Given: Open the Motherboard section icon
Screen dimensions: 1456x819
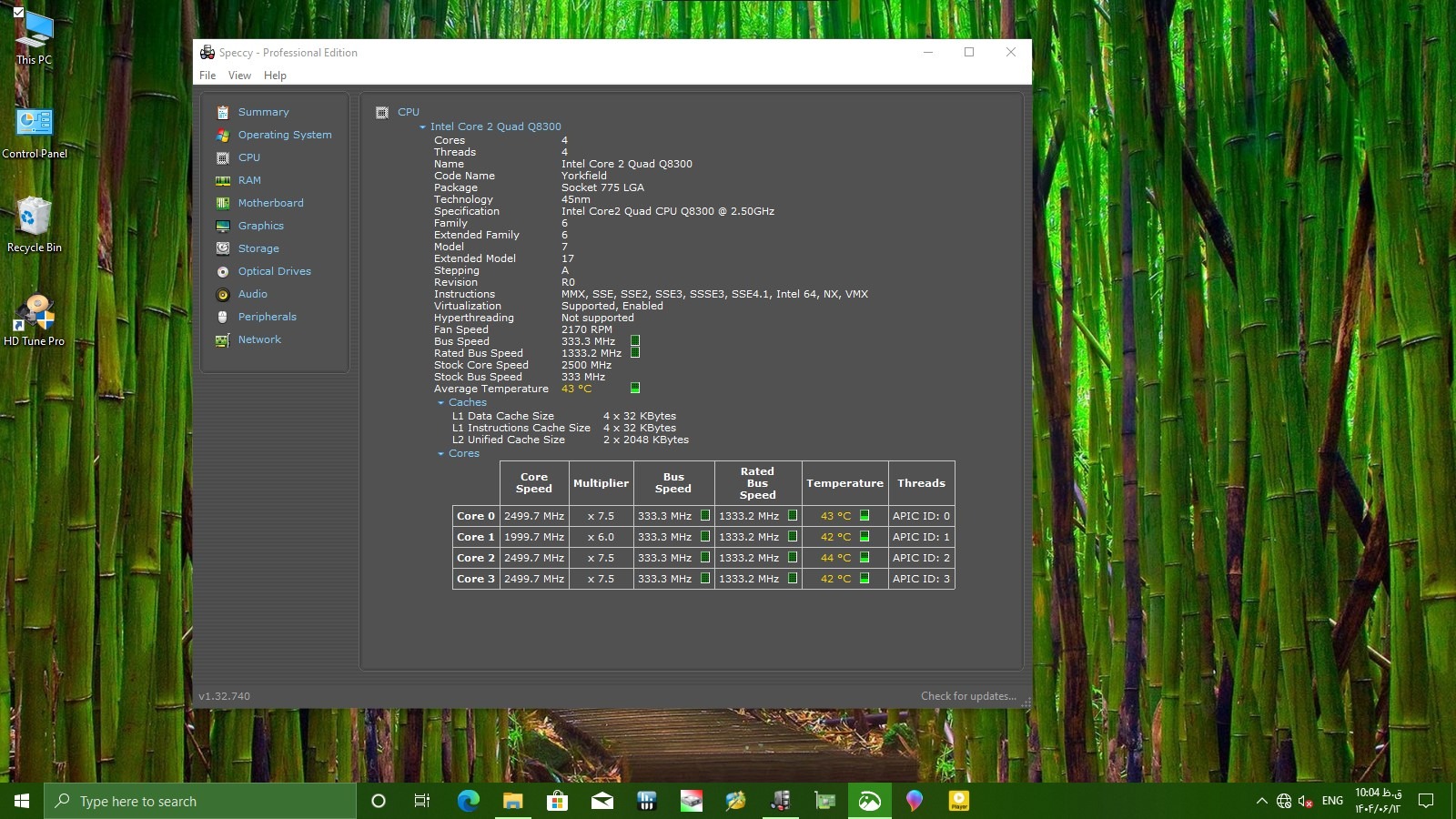Looking at the screenshot, I should coord(222,203).
